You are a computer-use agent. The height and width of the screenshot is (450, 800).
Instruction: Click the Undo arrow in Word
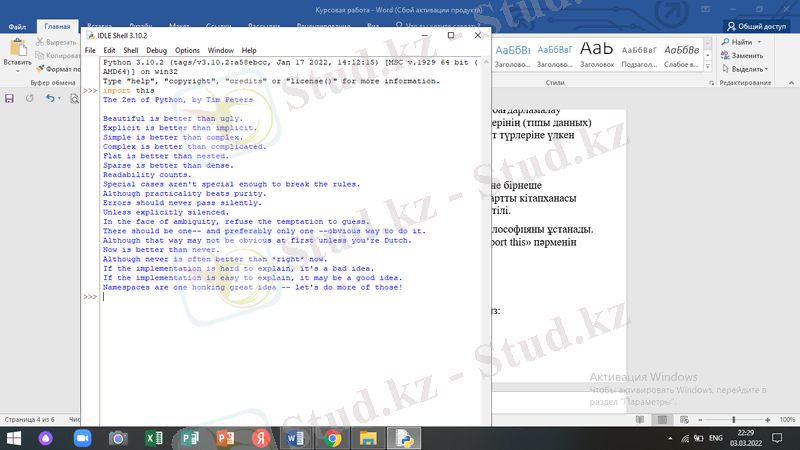click(x=49, y=98)
